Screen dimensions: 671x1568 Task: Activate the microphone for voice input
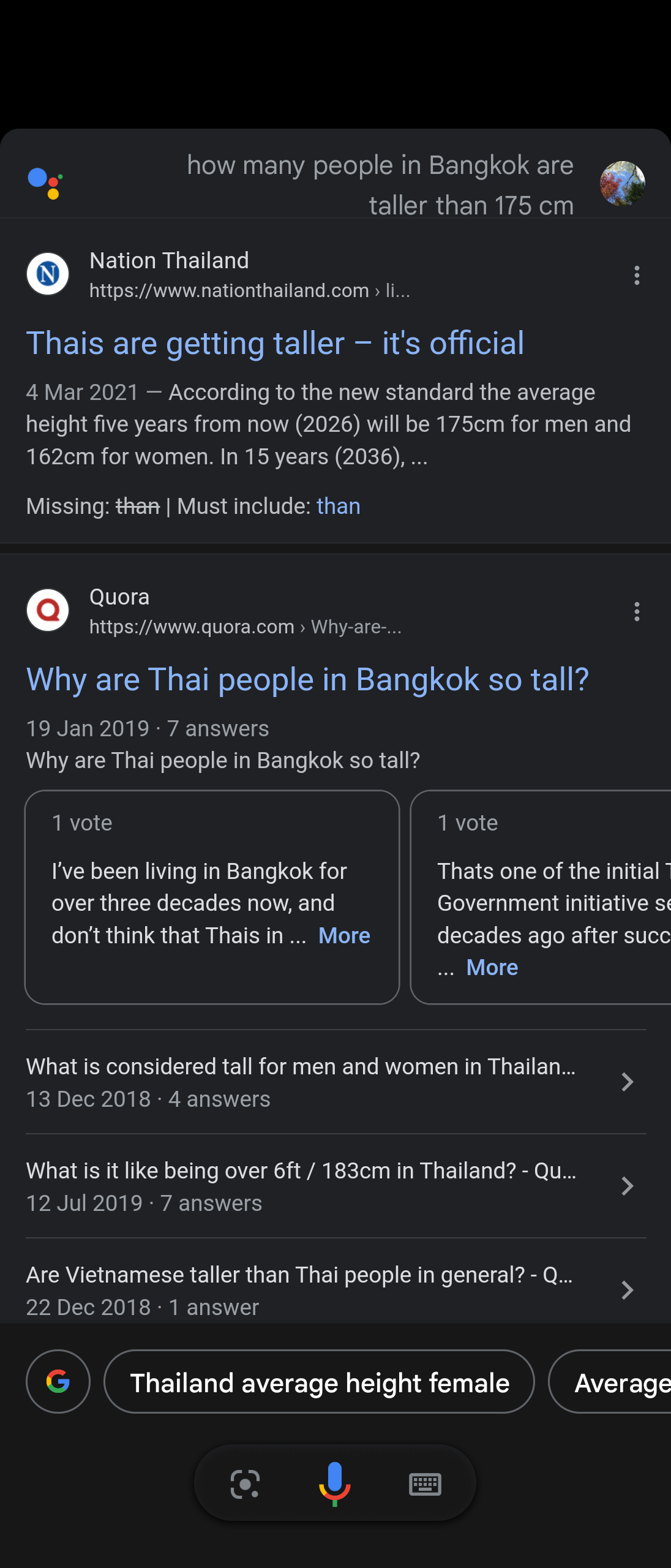(x=335, y=1483)
